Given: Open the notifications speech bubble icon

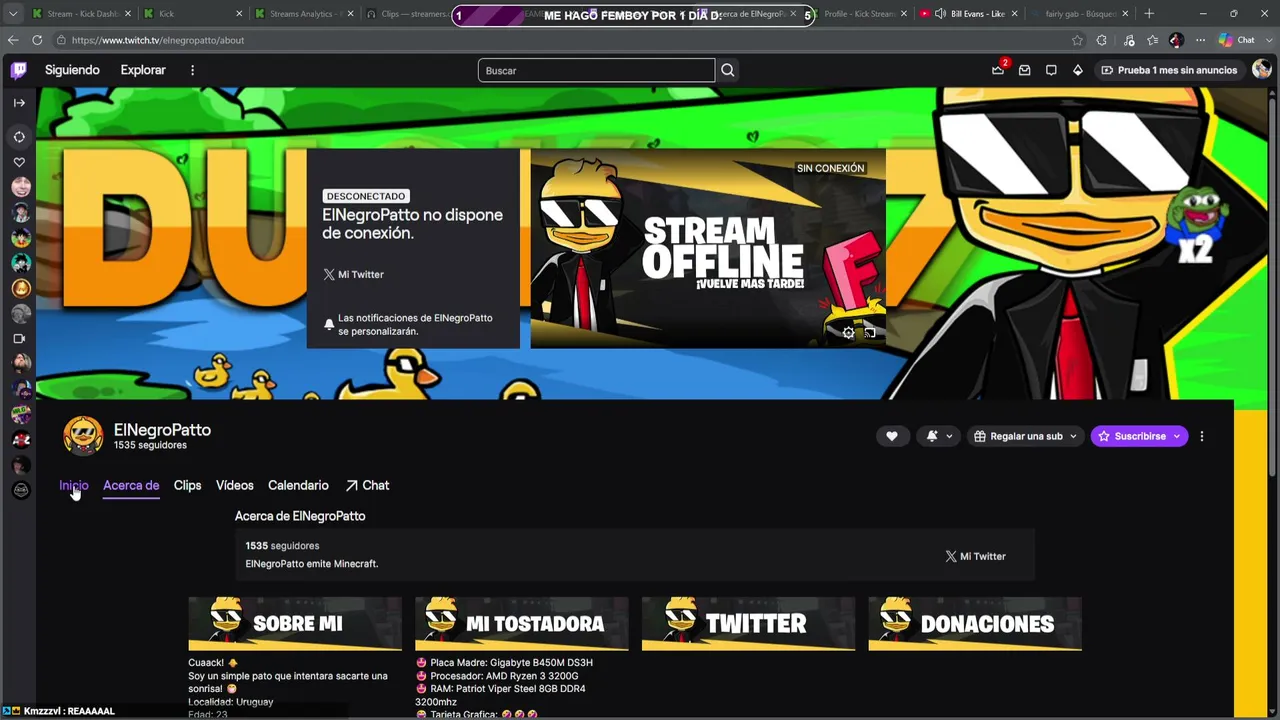Looking at the screenshot, I should (x=1051, y=70).
